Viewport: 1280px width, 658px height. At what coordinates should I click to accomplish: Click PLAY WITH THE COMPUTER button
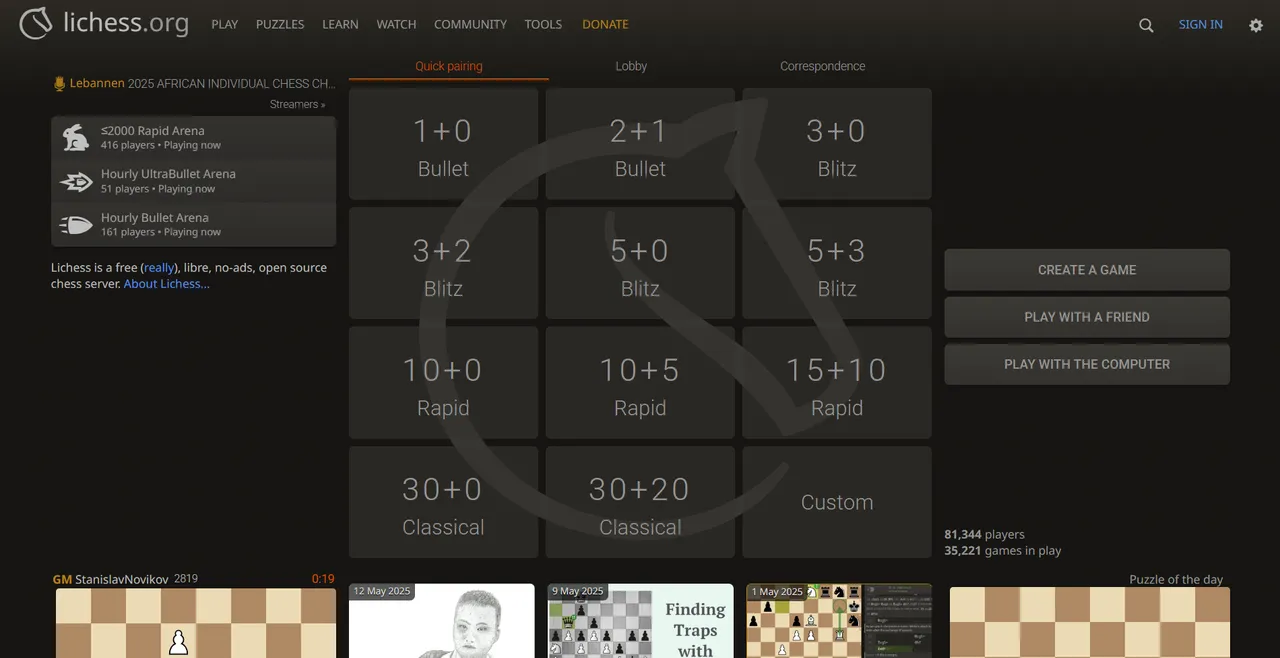coord(1087,364)
